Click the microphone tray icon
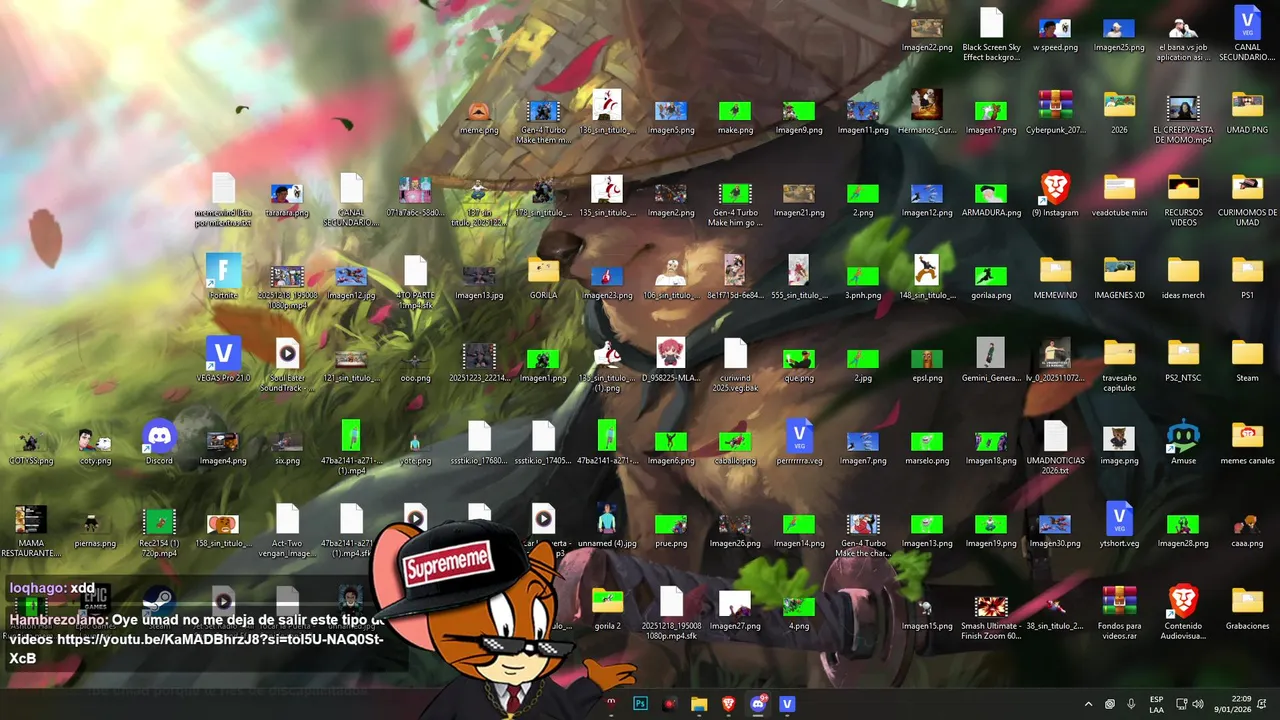 [x=1131, y=704]
